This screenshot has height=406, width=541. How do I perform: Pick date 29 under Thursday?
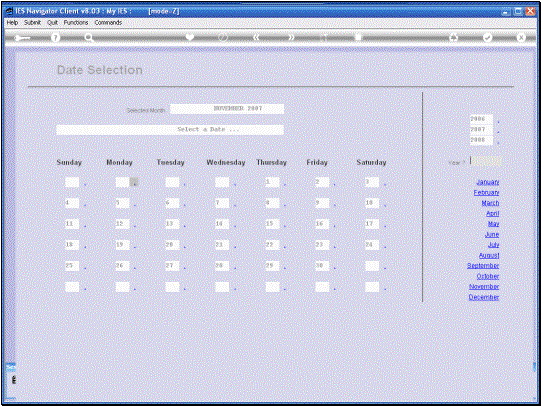(272, 266)
